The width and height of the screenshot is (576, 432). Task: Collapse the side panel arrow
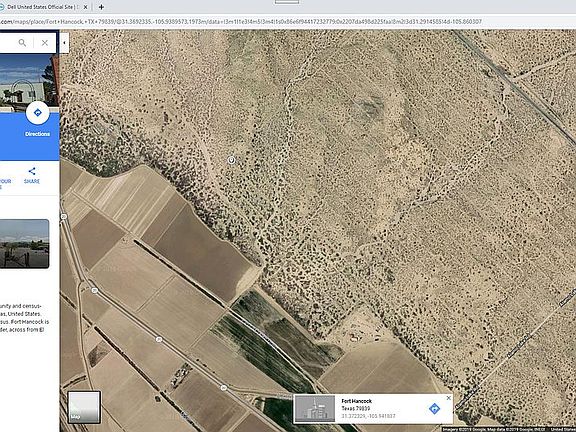(x=64, y=43)
